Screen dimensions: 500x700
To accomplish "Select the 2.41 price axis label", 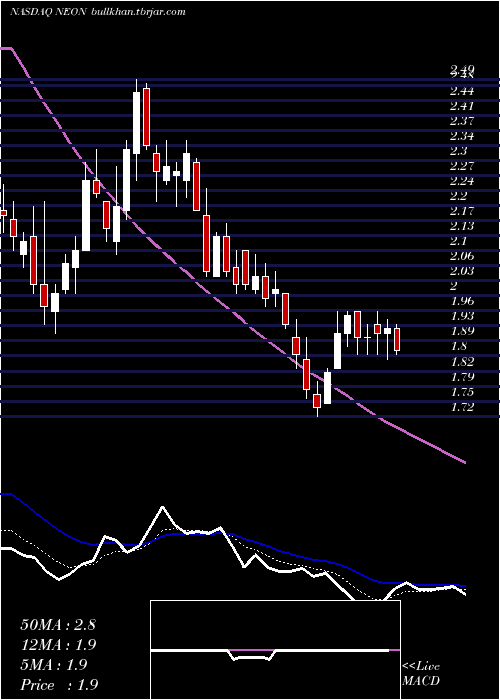I will [462, 106].
